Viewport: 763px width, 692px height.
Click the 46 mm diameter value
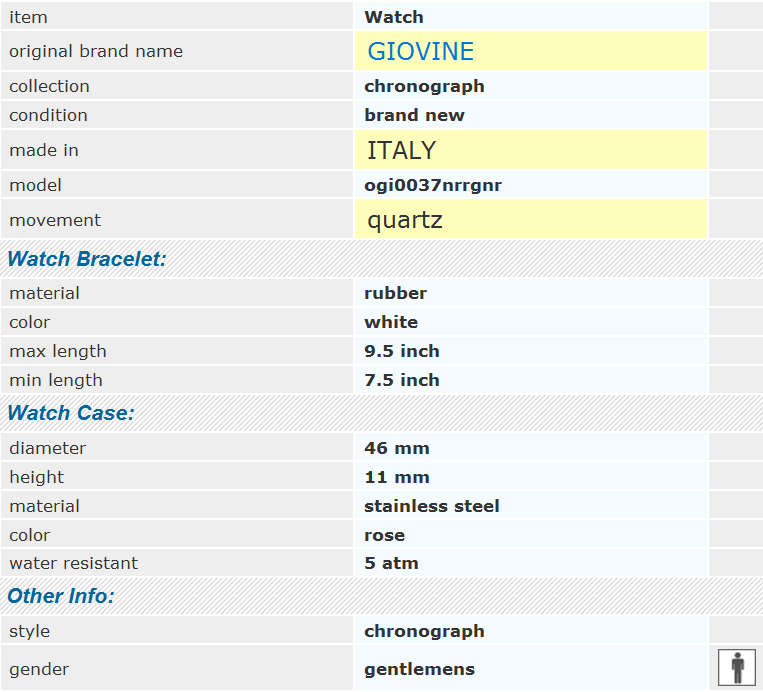point(397,448)
